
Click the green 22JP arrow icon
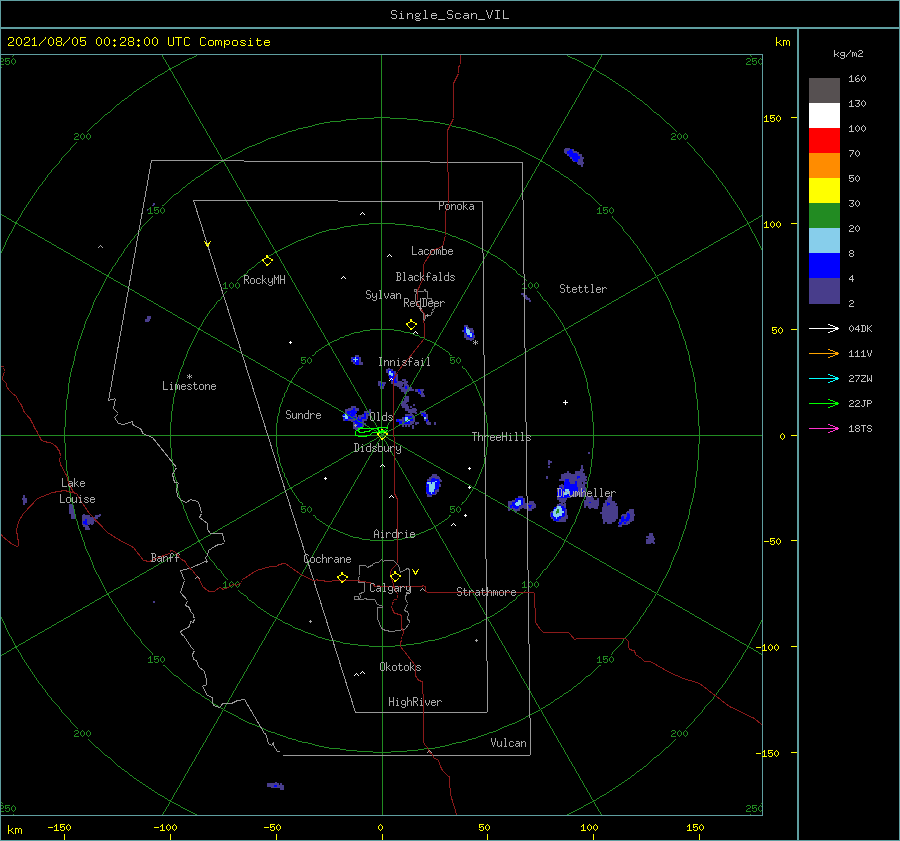[x=824, y=404]
